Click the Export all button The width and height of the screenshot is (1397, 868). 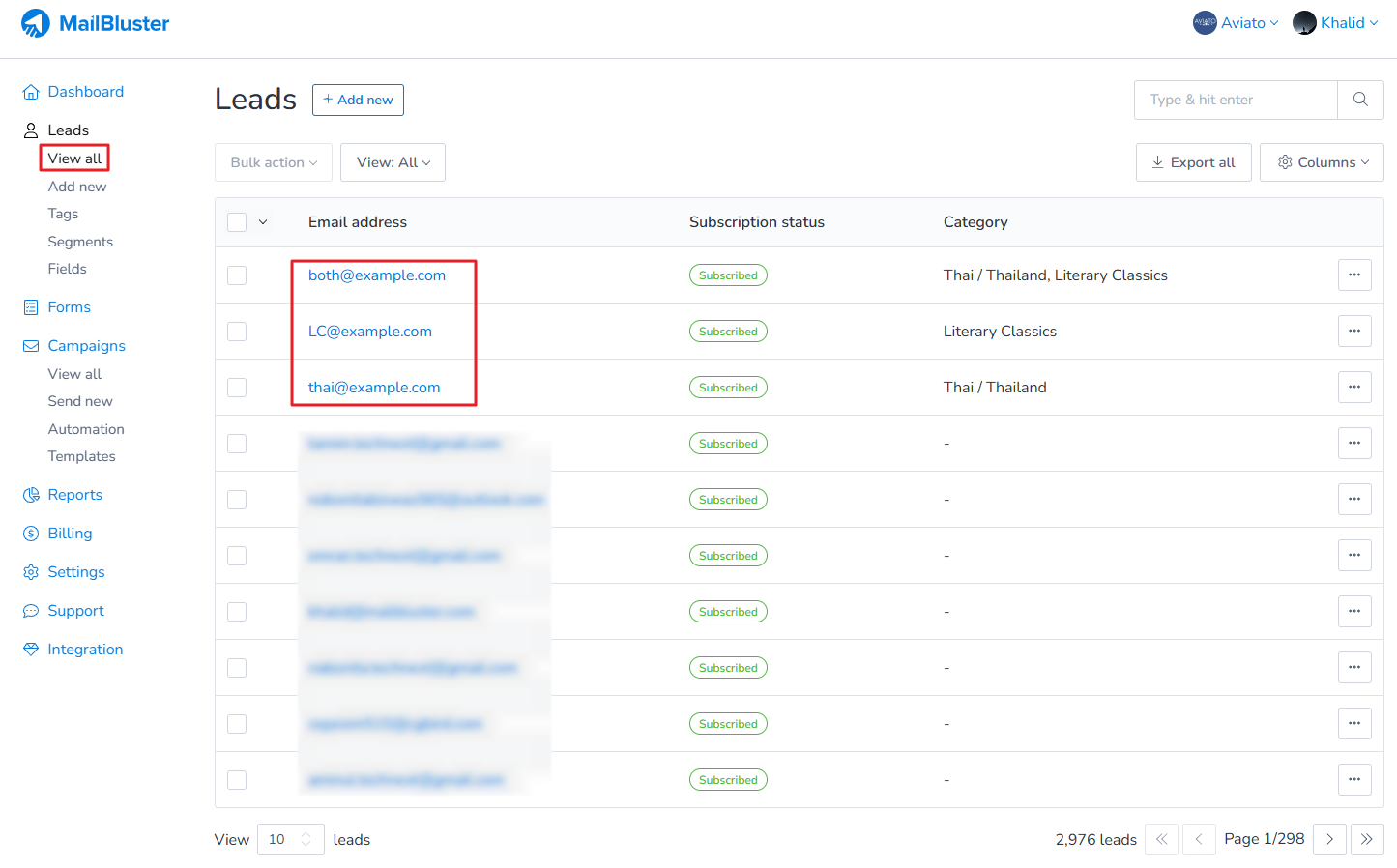coord(1193,162)
